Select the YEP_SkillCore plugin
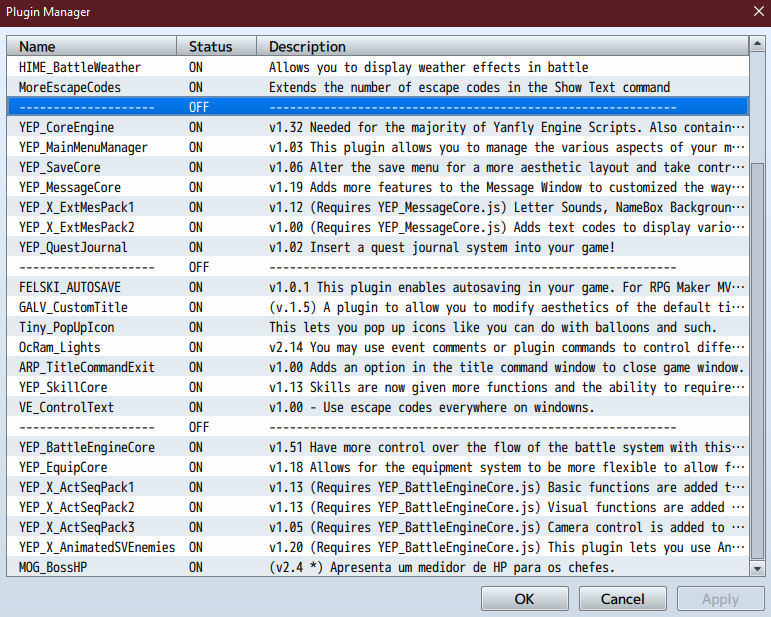 click(x=378, y=387)
